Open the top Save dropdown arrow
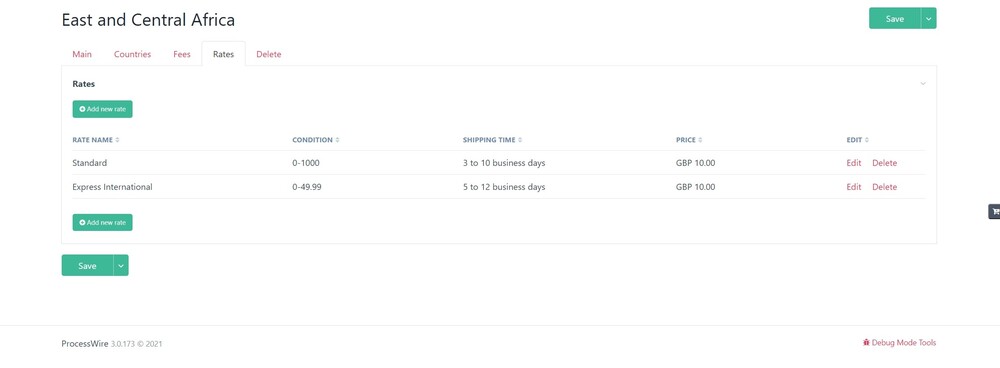The image size is (1000, 368). pyautogui.click(x=929, y=18)
